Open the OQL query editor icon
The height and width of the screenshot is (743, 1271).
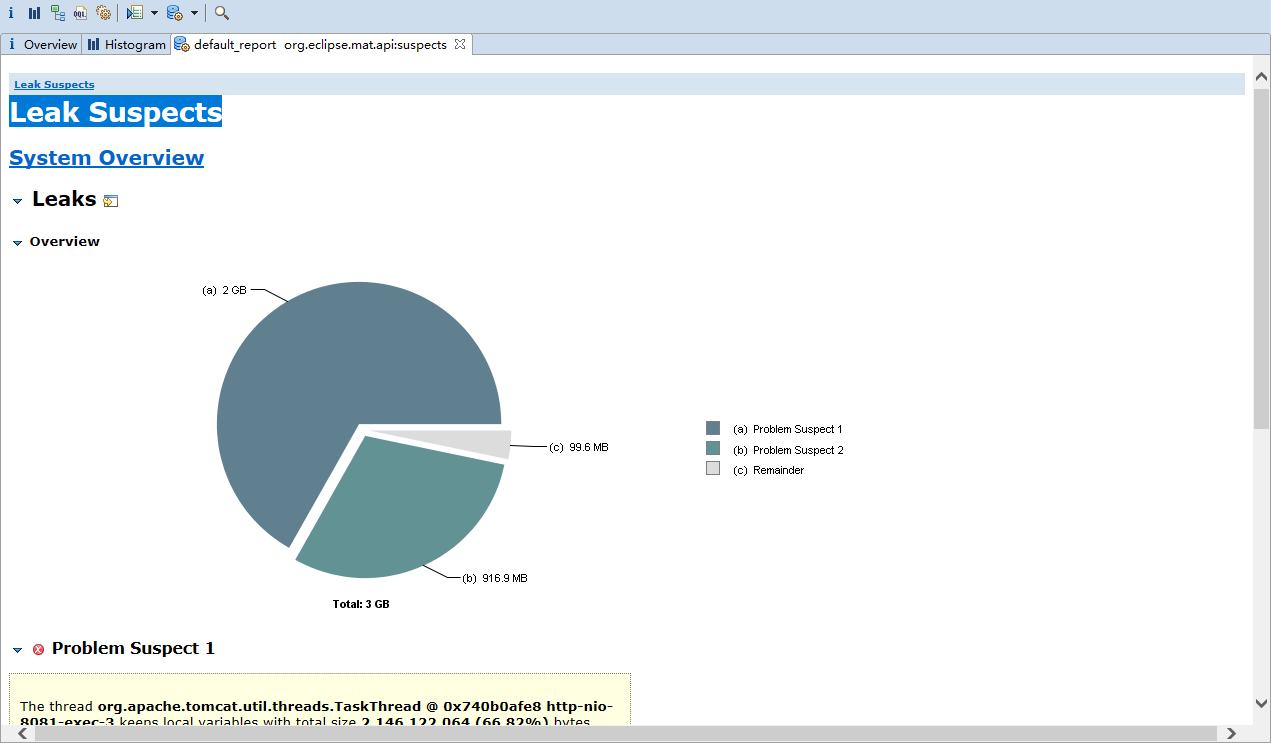80,13
